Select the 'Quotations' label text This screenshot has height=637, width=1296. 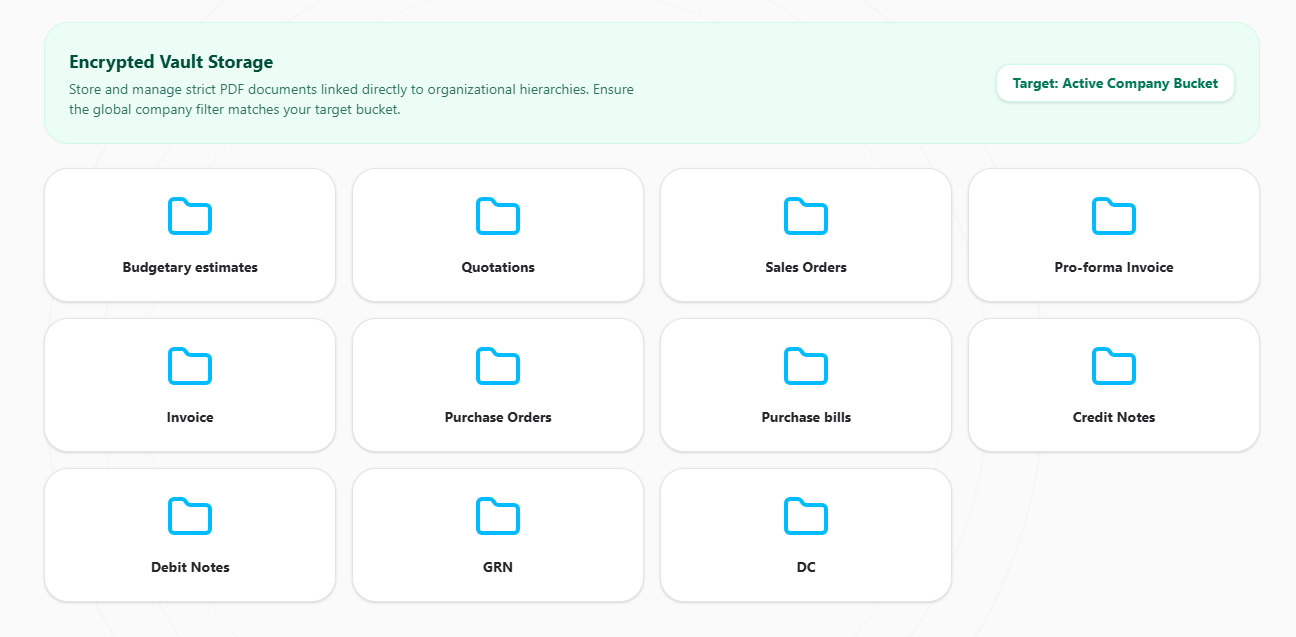498,267
